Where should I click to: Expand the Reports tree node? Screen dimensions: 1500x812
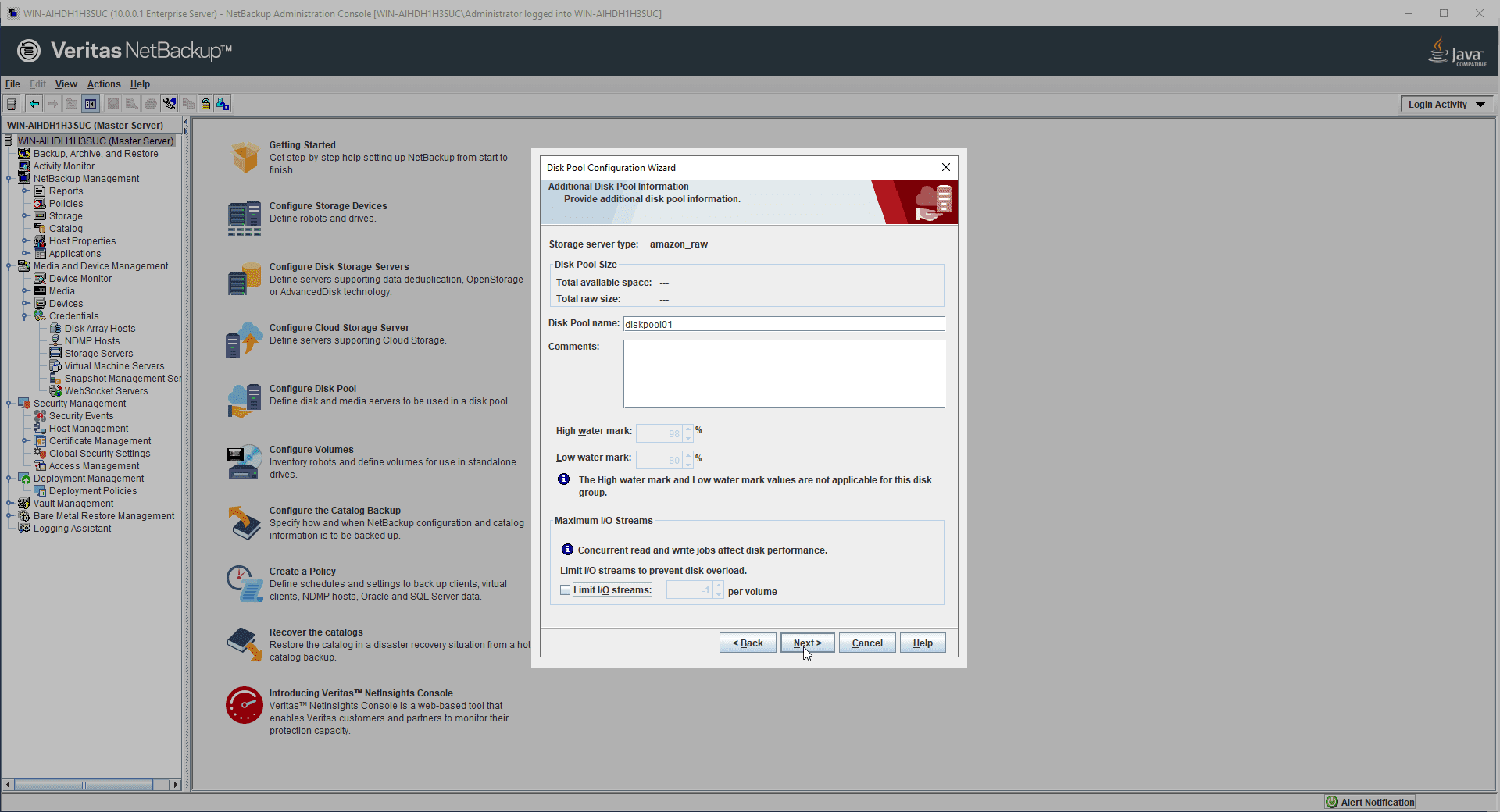coord(25,191)
